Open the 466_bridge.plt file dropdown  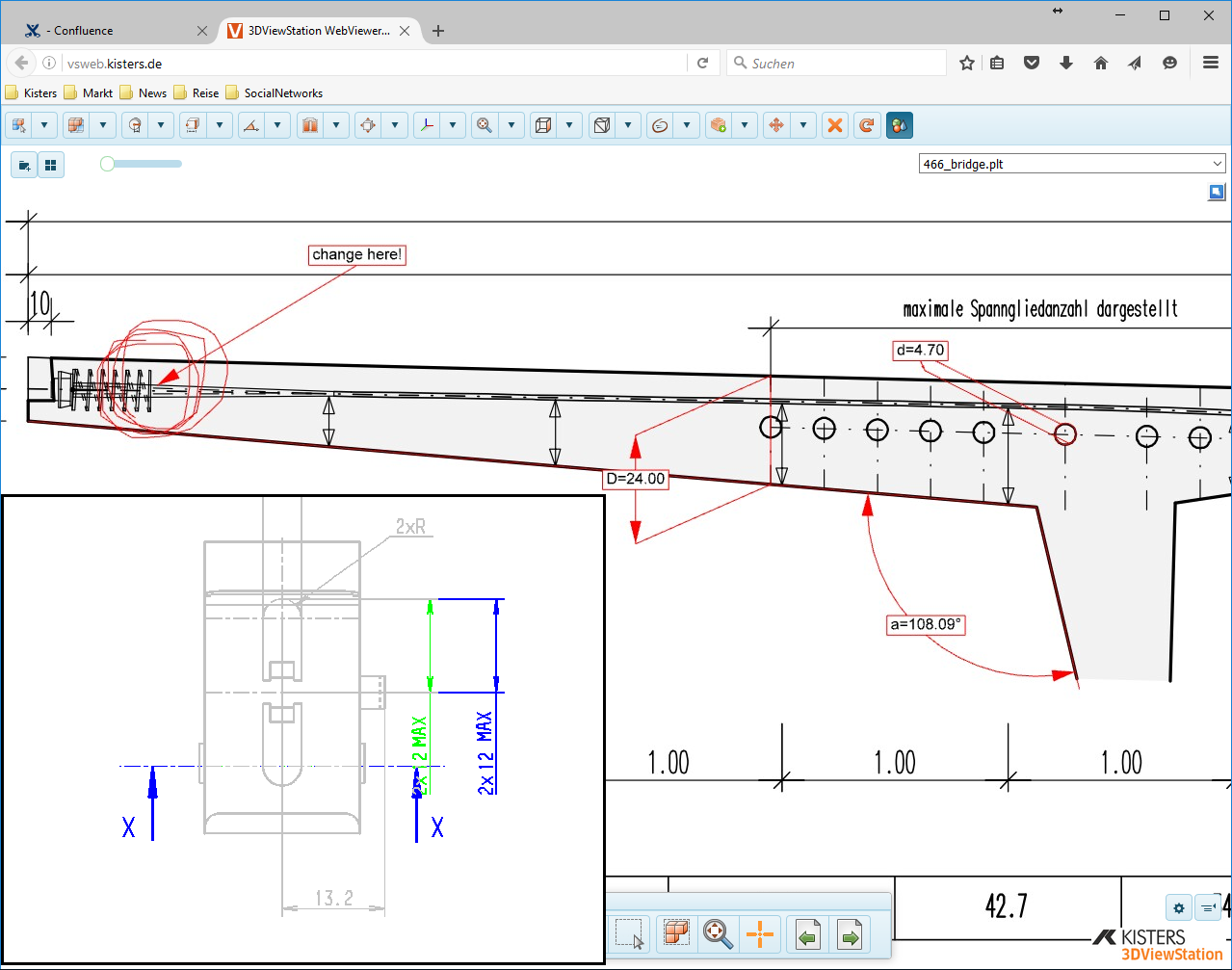pos(1072,164)
